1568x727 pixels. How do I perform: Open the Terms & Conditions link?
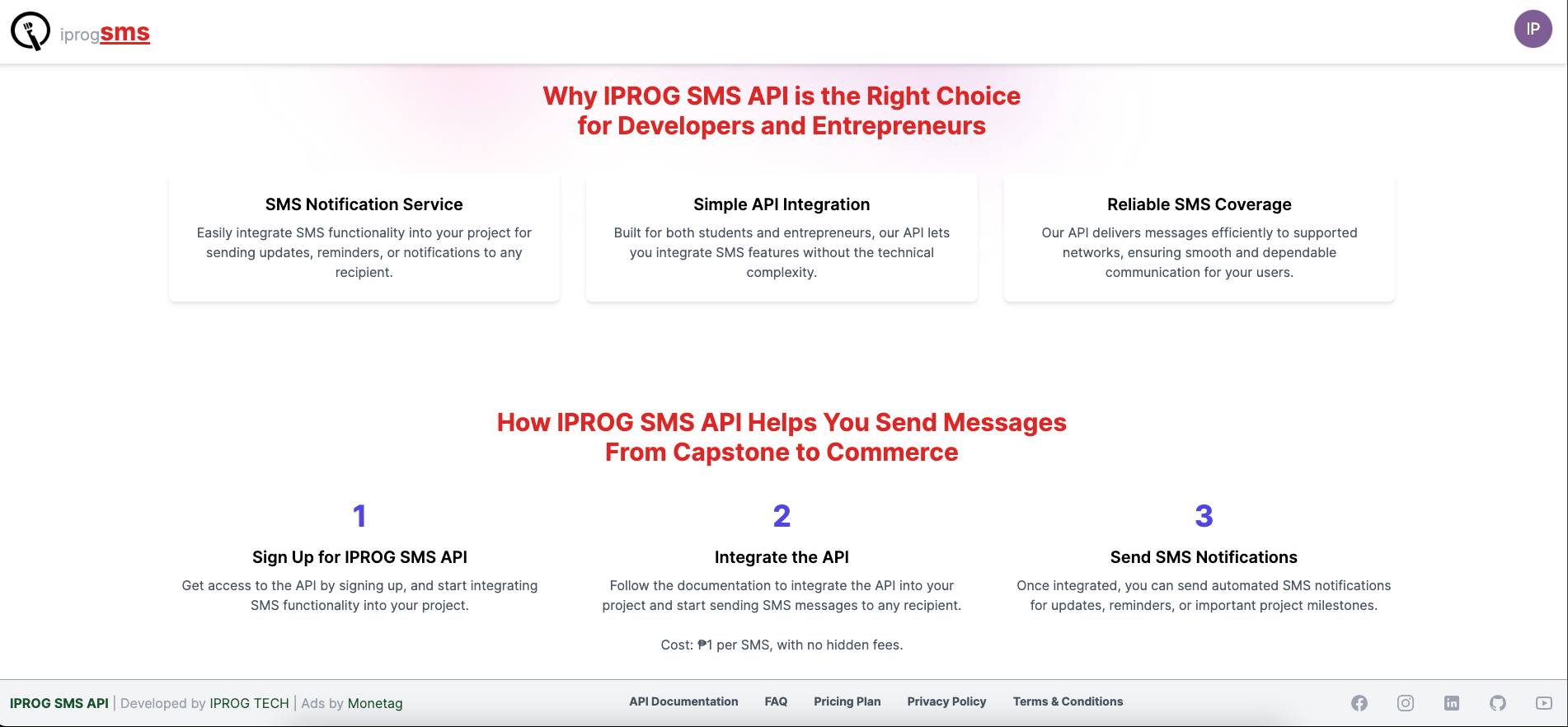point(1068,701)
